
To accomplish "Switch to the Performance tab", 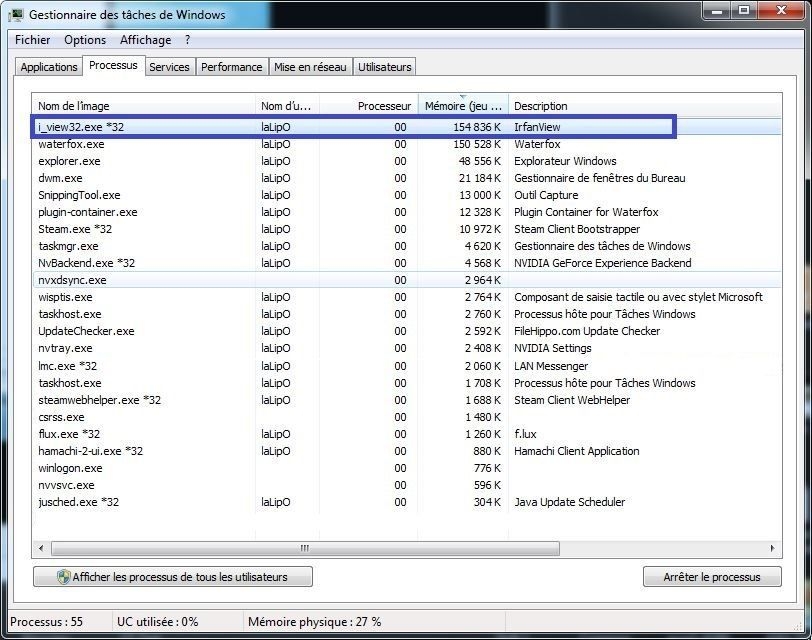I will (x=231, y=66).
